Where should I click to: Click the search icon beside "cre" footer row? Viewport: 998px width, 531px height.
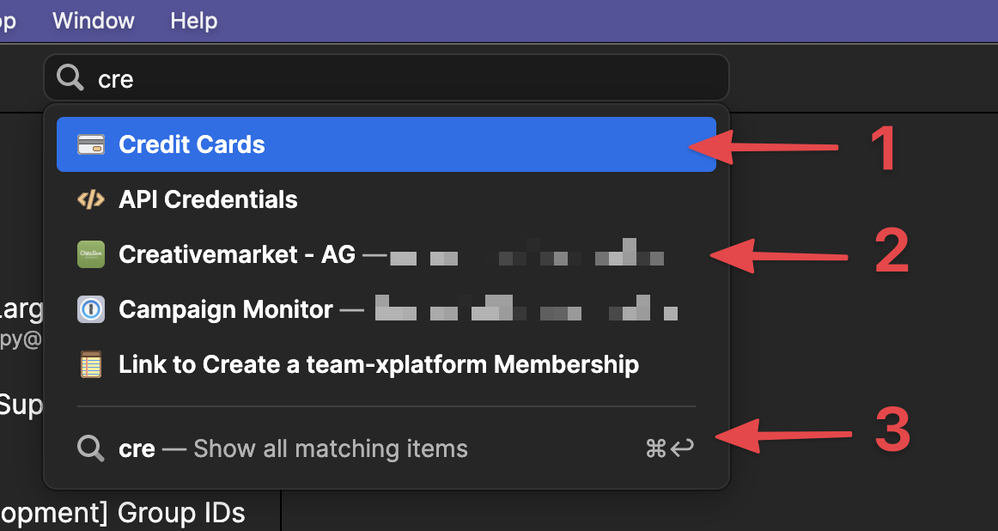pyautogui.click(x=91, y=448)
